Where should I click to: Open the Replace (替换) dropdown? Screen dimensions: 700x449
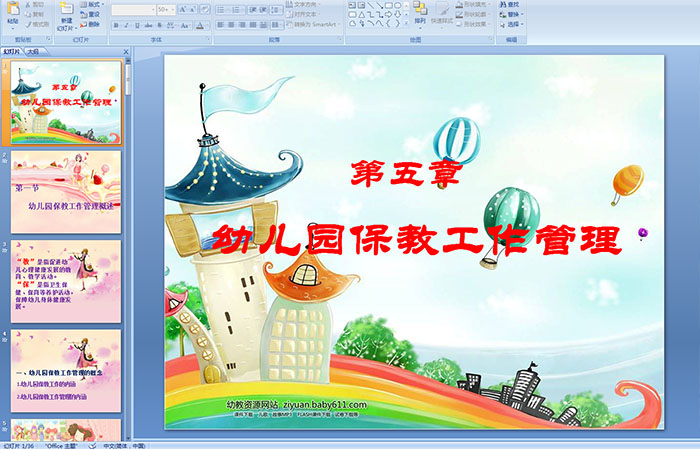coord(512,14)
